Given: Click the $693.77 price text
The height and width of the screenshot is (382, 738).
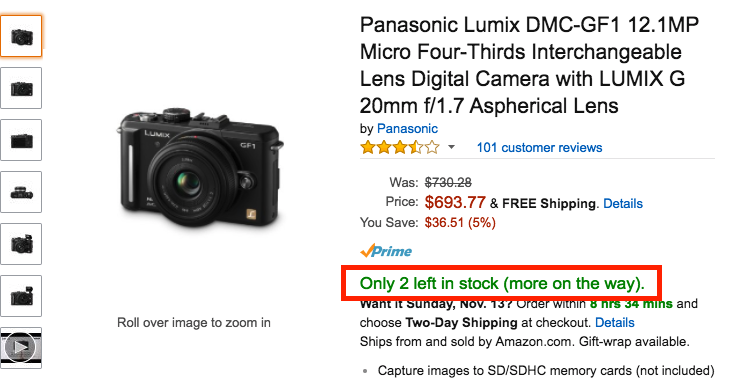Looking at the screenshot, I should [455, 202].
